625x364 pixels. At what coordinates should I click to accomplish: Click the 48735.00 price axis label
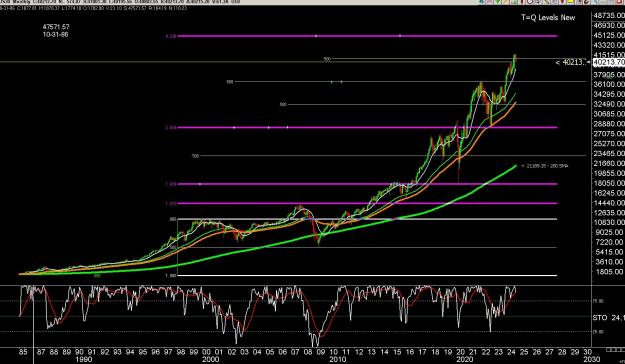(x=609, y=16)
